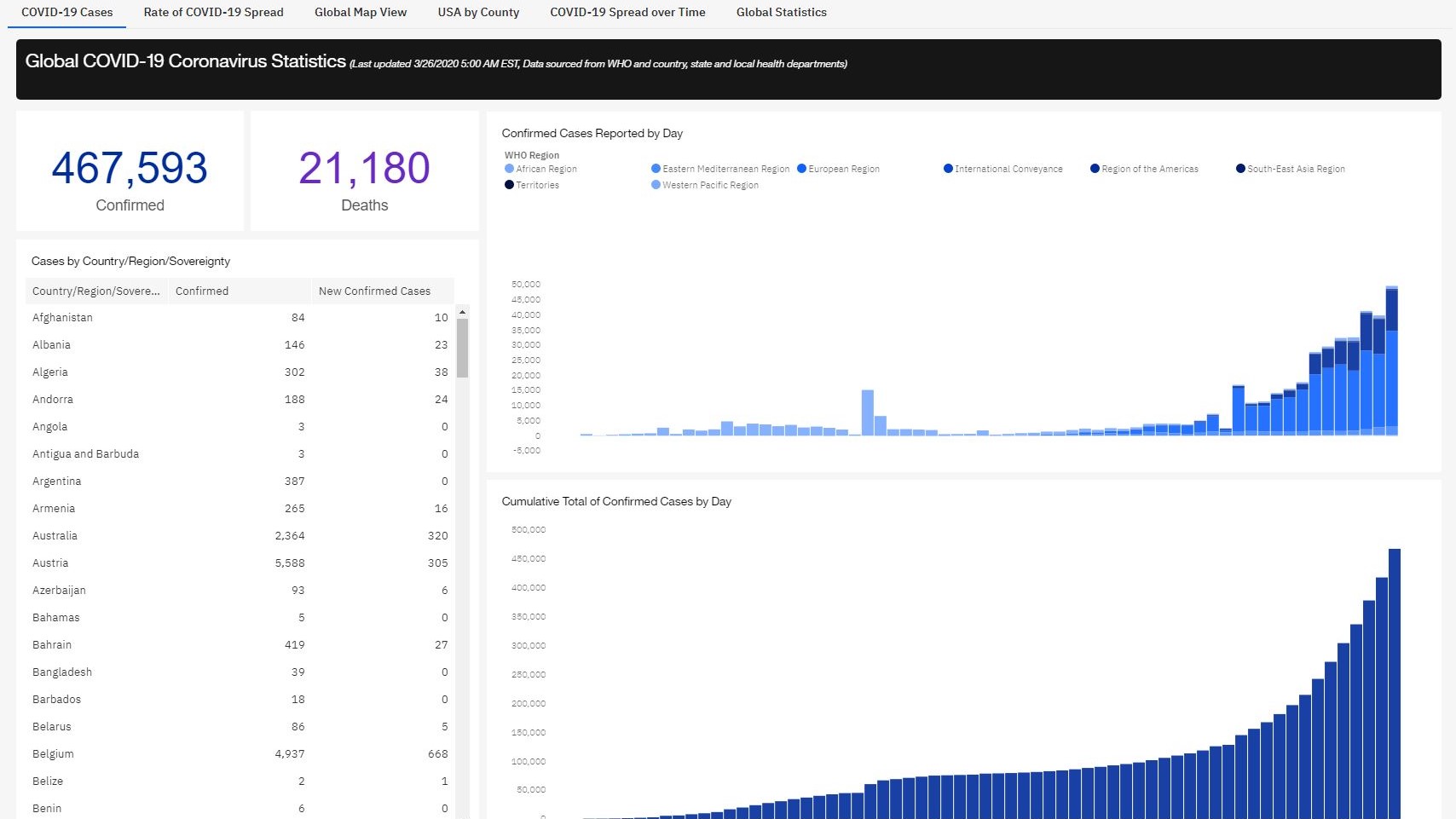The height and width of the screenshot is (819, 1456).
Task: Toggle African Region legend marker
Action: 510,169
